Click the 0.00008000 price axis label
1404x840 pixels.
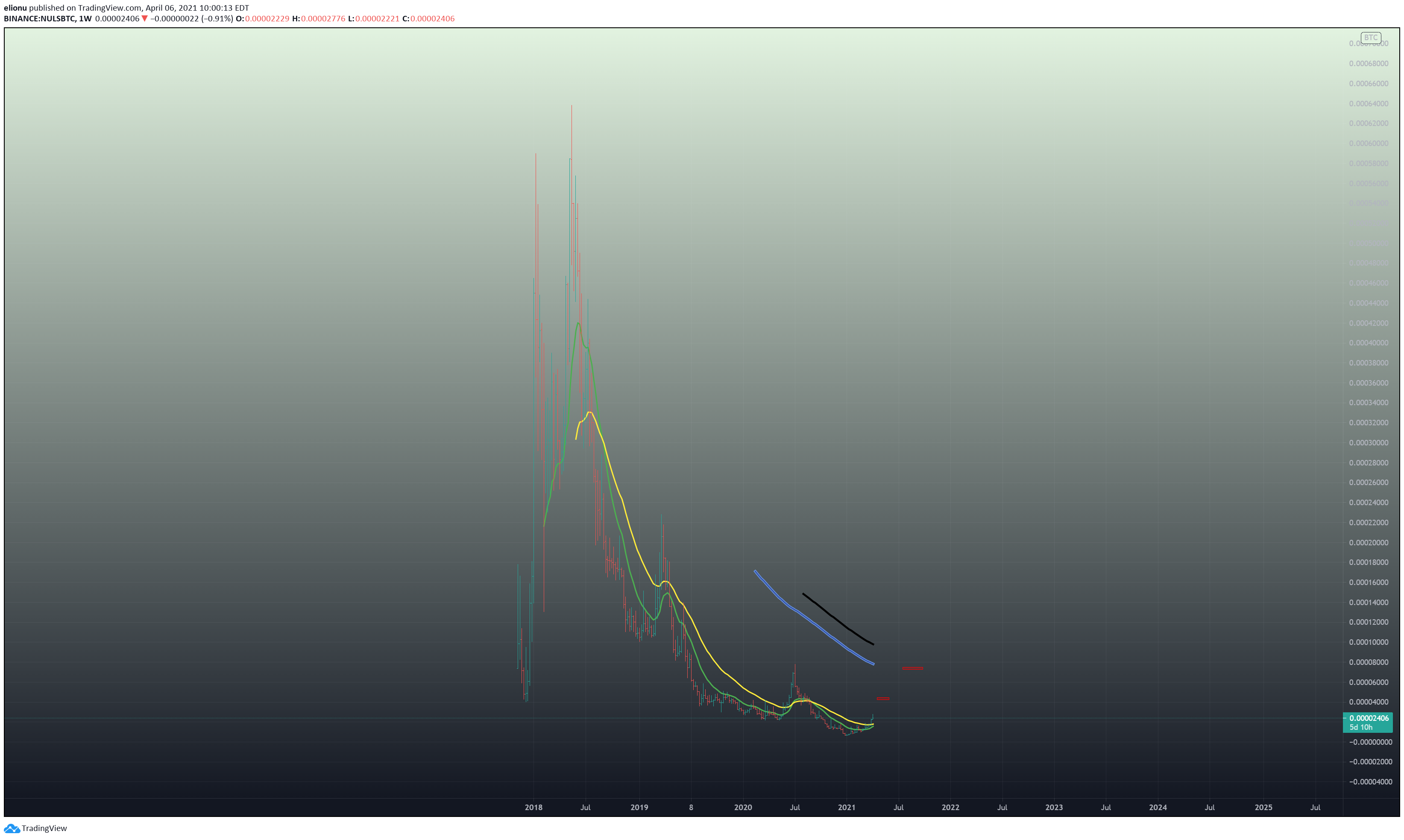point(1368,662)
